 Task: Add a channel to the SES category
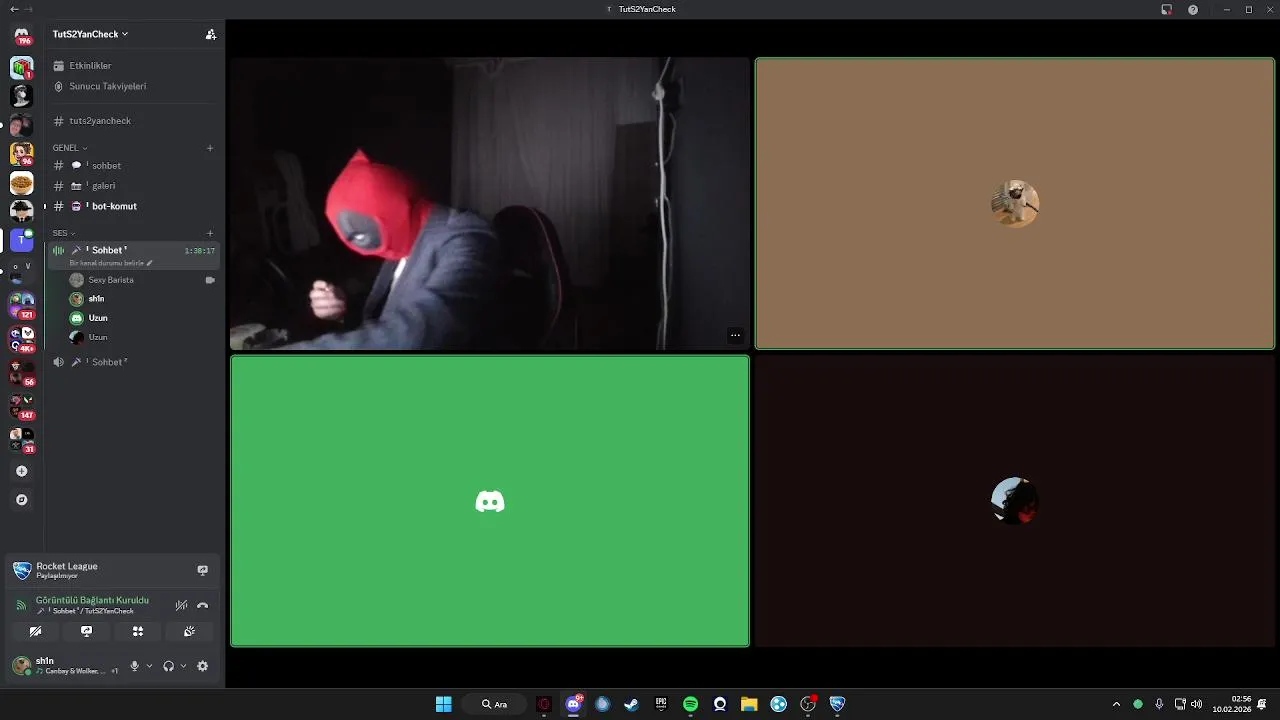[x=210, y=233]
